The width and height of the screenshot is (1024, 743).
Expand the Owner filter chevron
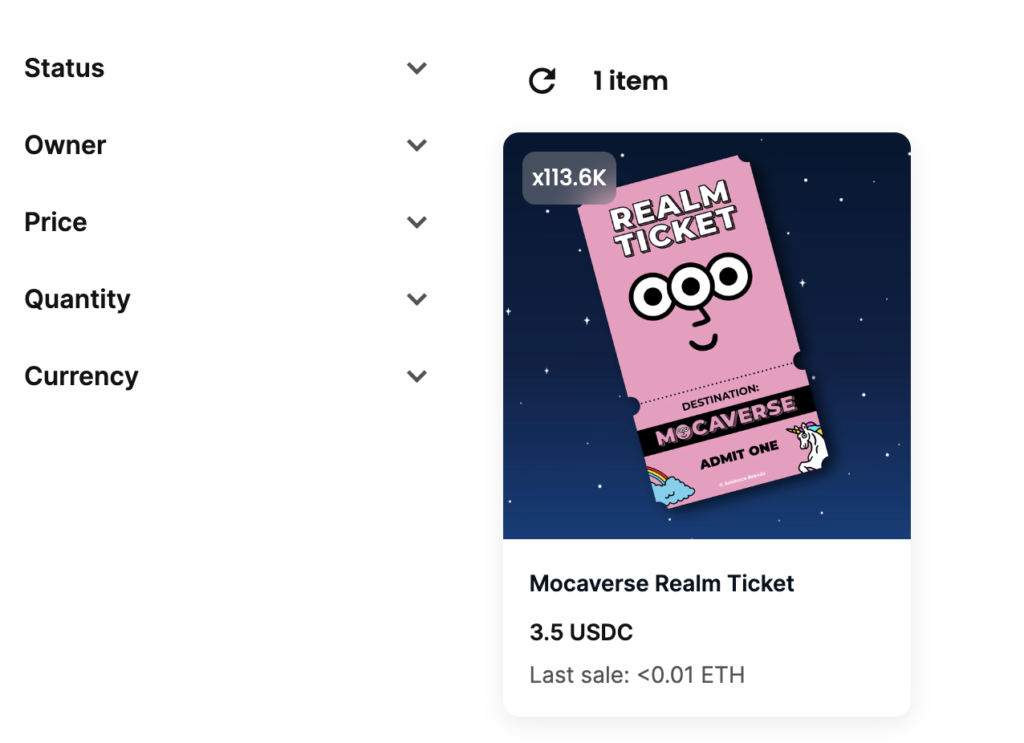pos(417,145)
